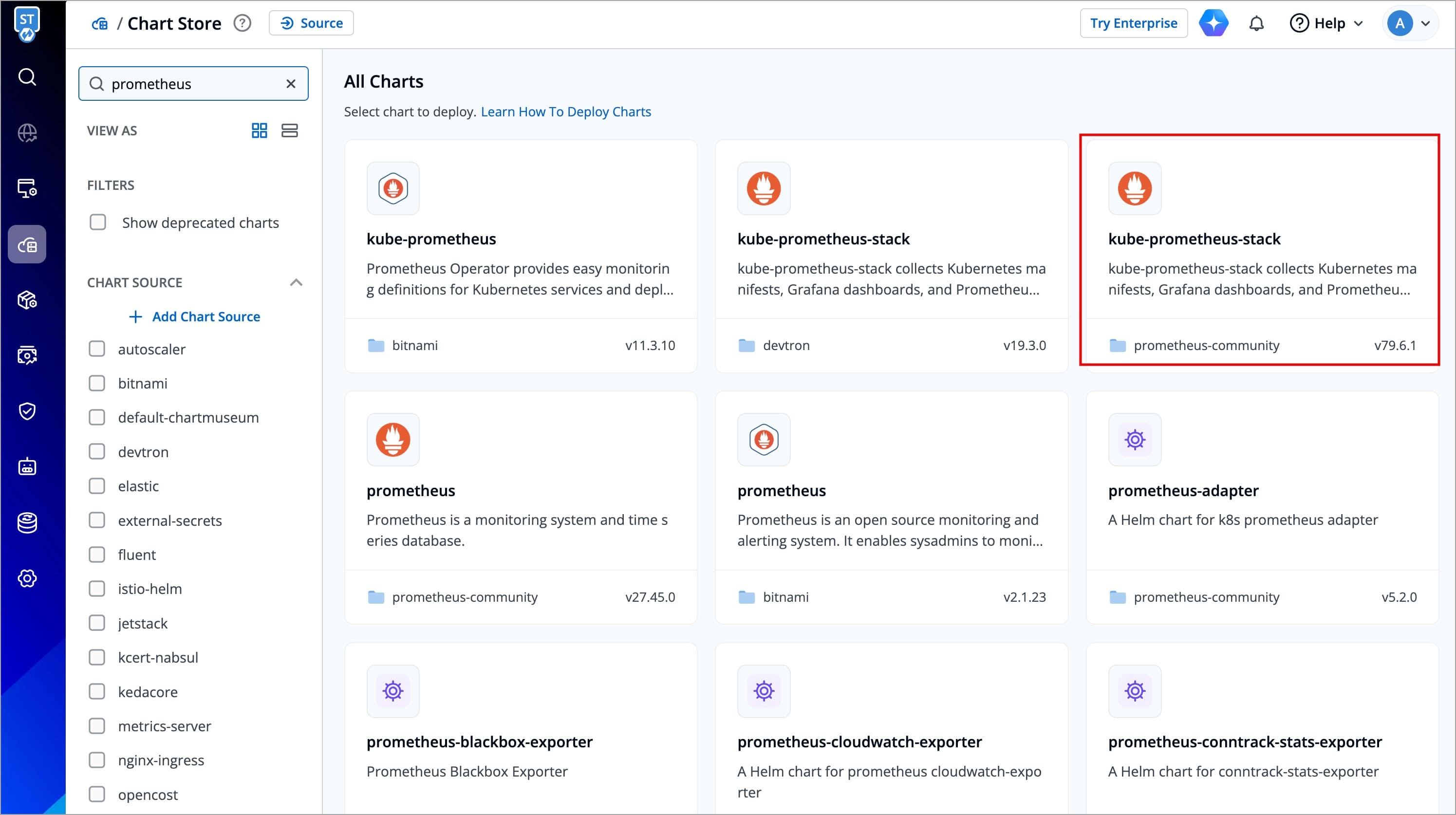Open the security shield sidebar icon

point(27,411)
